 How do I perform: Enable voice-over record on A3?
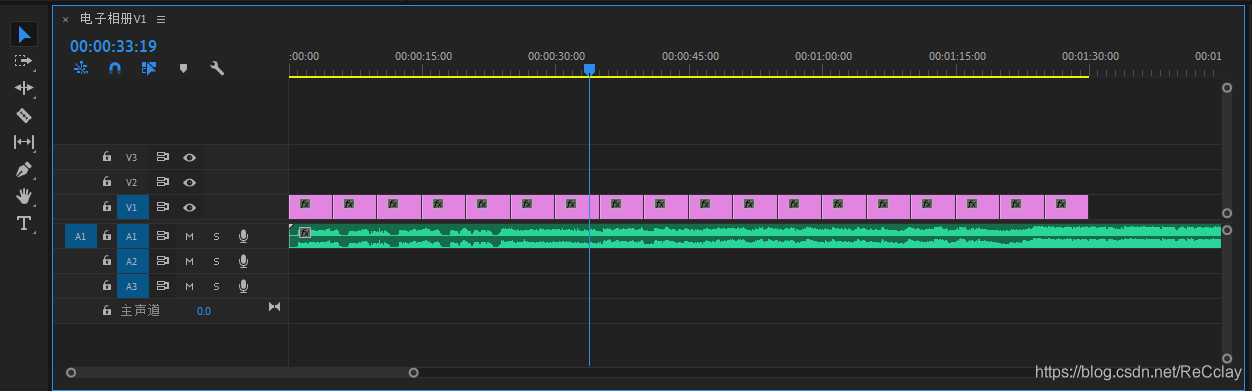[243, 286]
